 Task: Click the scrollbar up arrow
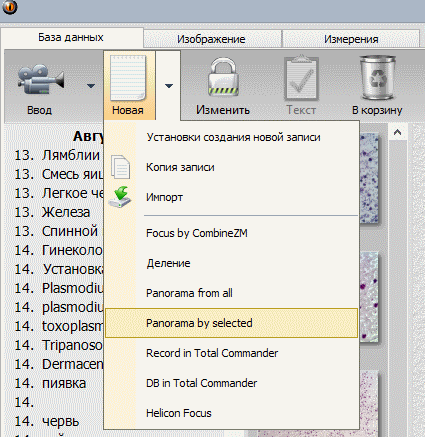[397, 132]
